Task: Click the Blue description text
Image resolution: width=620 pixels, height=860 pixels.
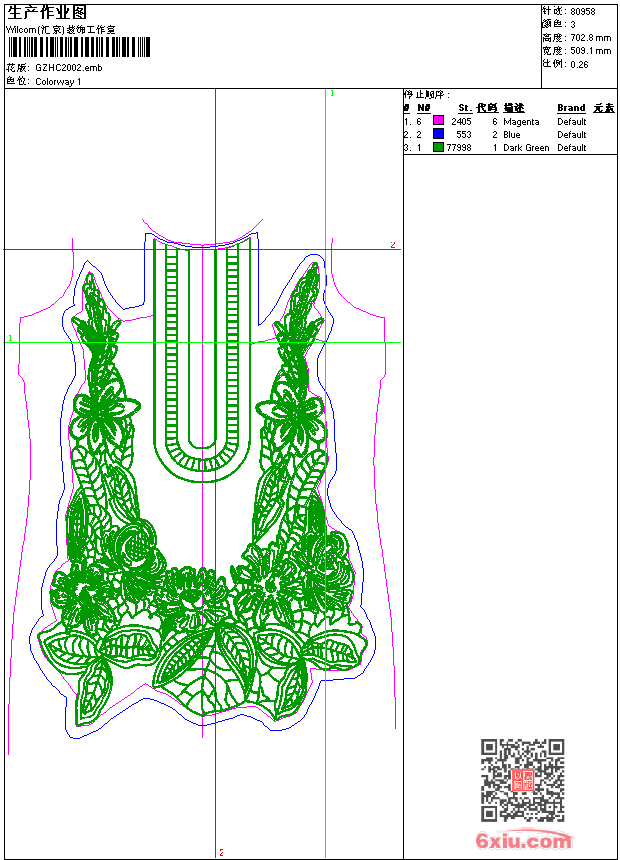Action: coord(512,134)
